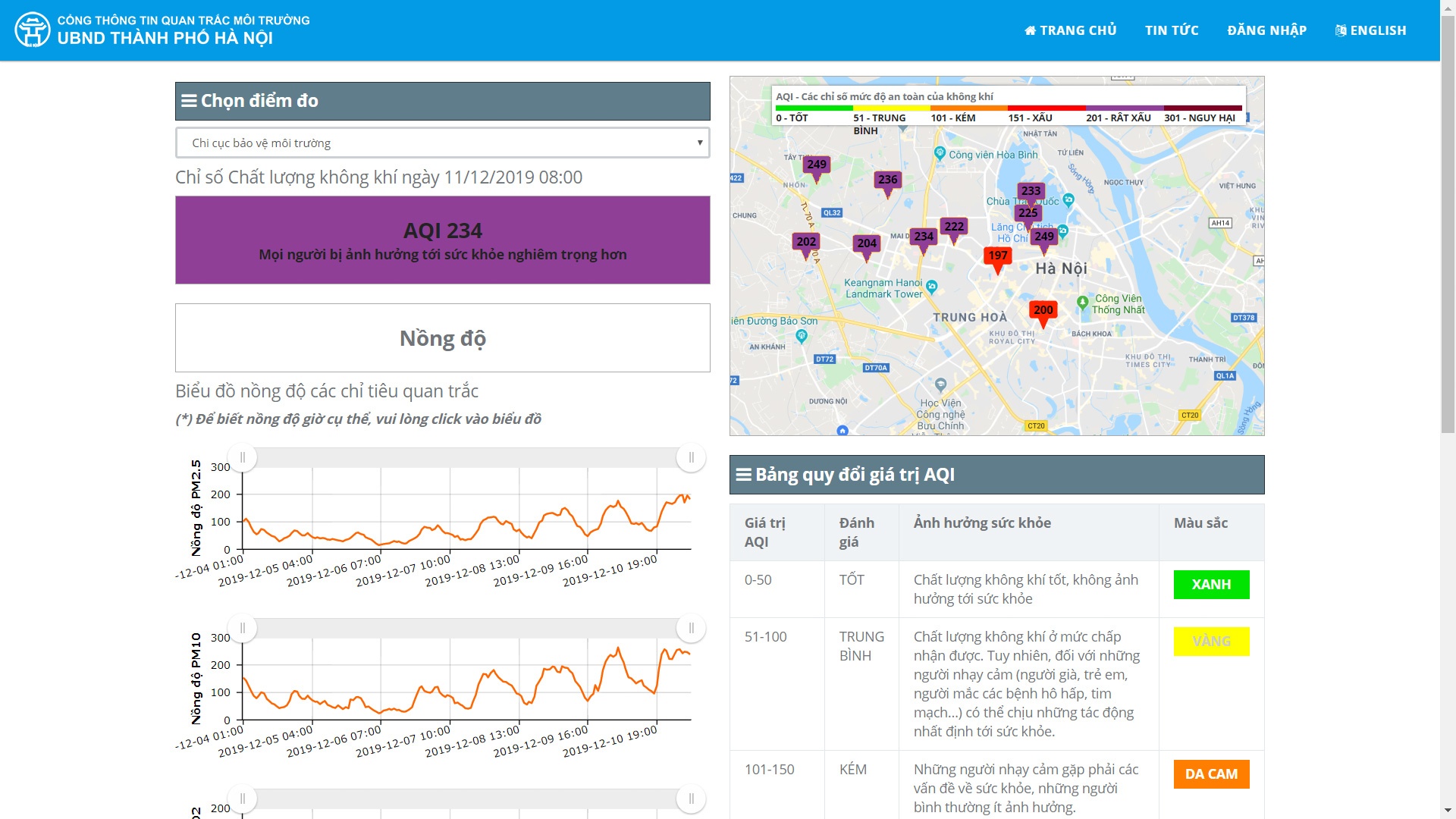Click the AQI 222 map marker
1456x819 pixels.
point(954,227)
